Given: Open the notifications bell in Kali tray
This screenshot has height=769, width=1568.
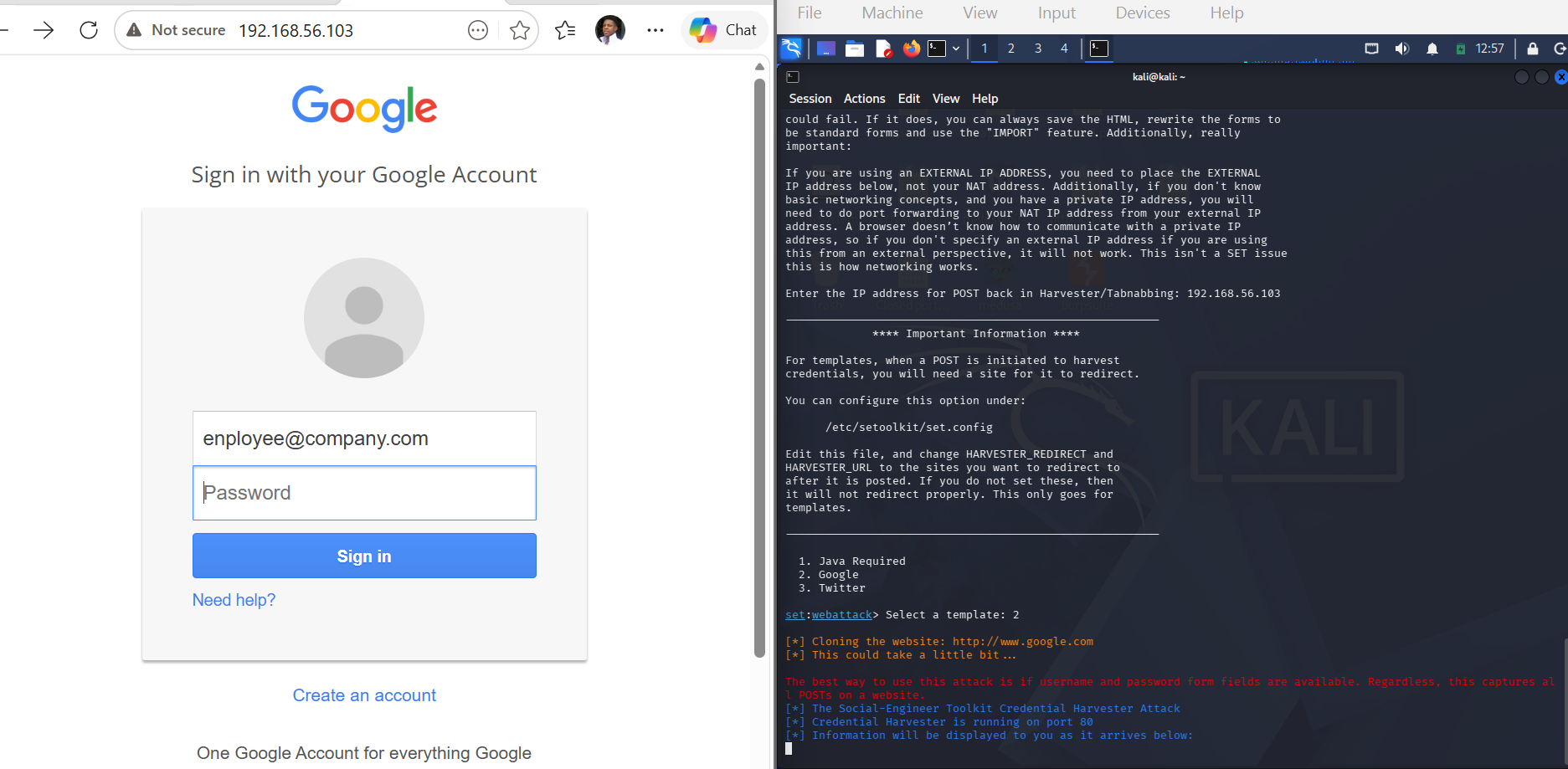Looking at the screenshot, I should [x=1432, y=49].
